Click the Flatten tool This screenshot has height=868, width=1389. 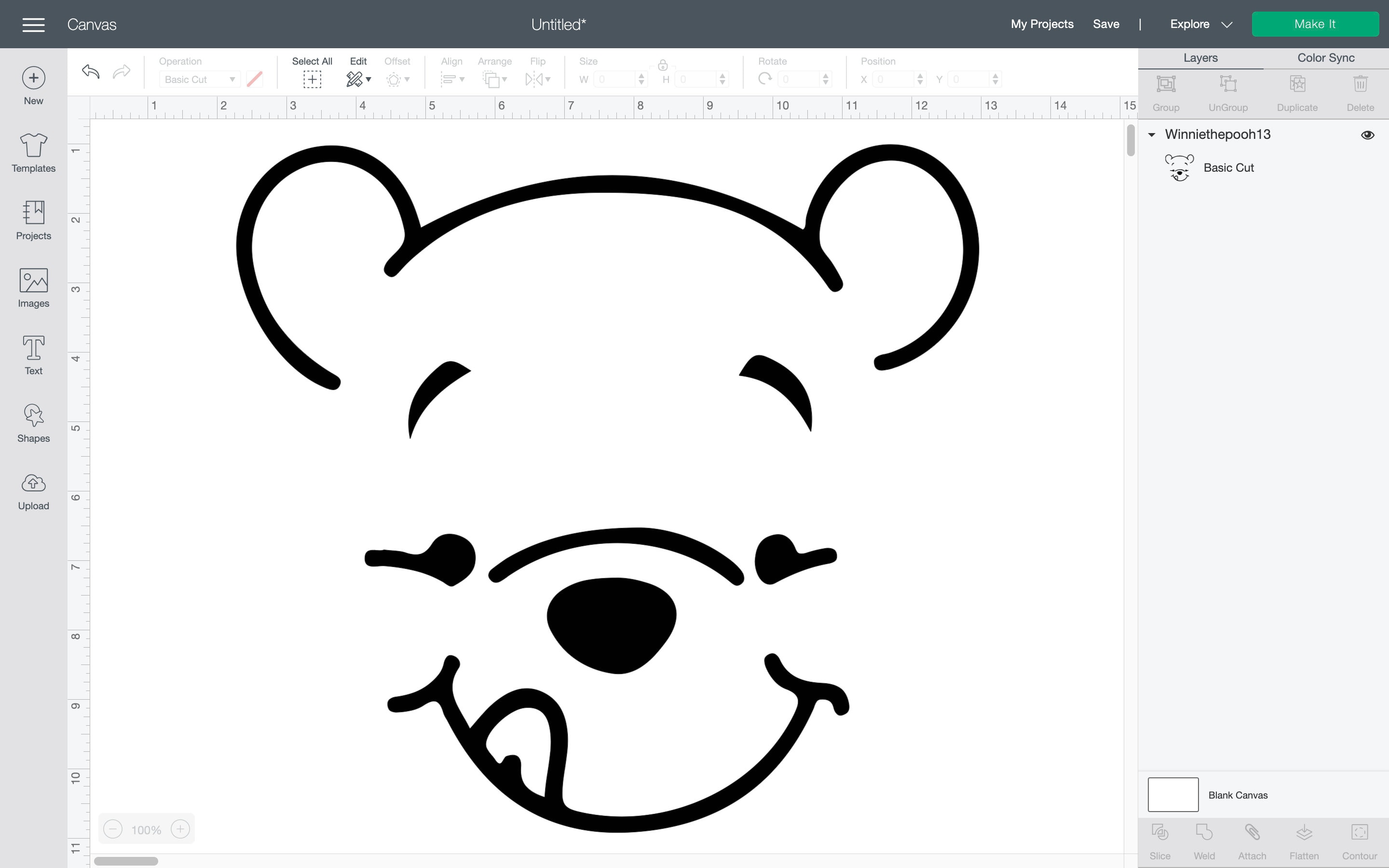(1304, 841)
